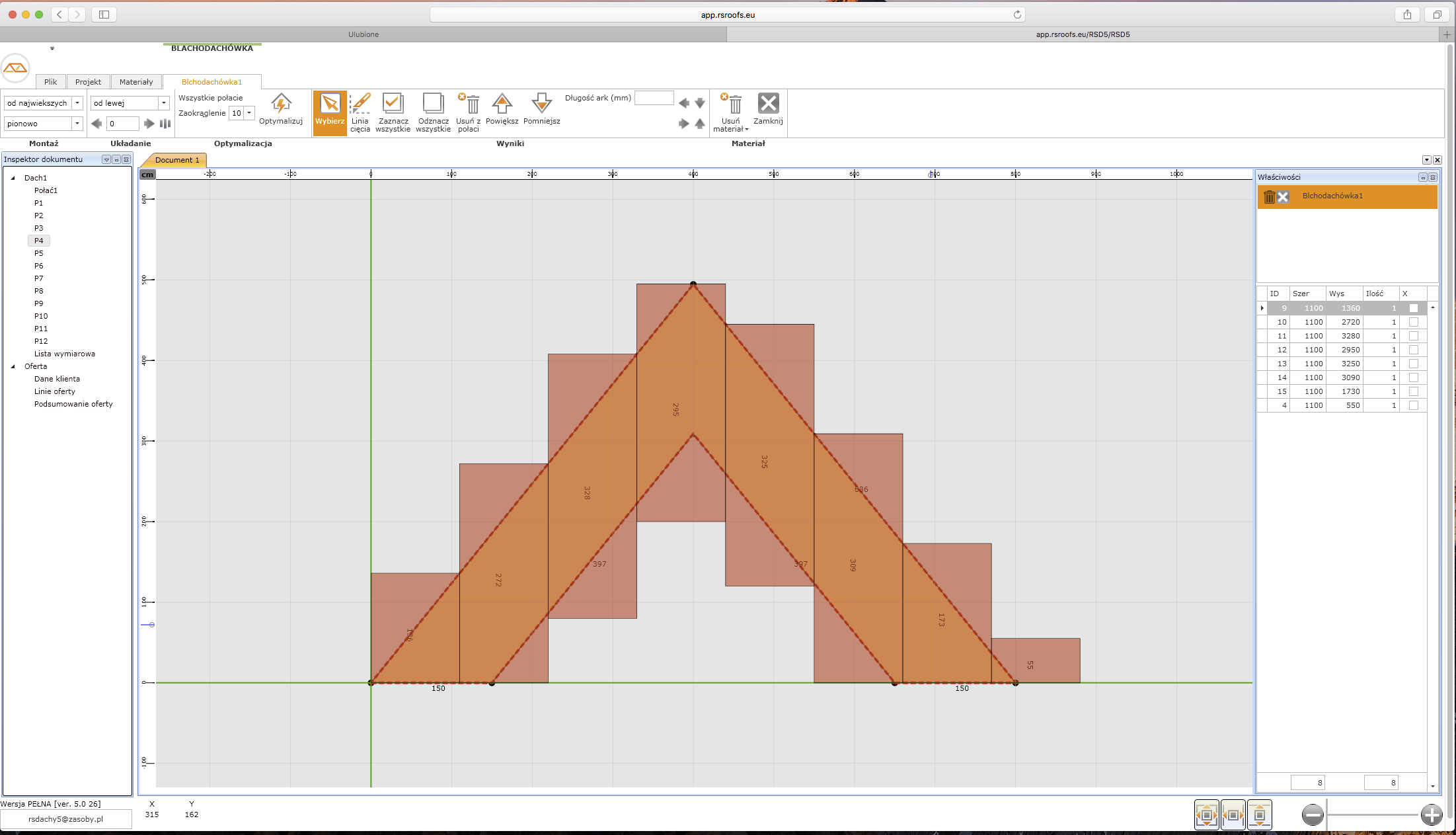Click the Optymalizuj lightning icon
The width and height of the screenshot is (1456, 835).
tap(281, 104)
